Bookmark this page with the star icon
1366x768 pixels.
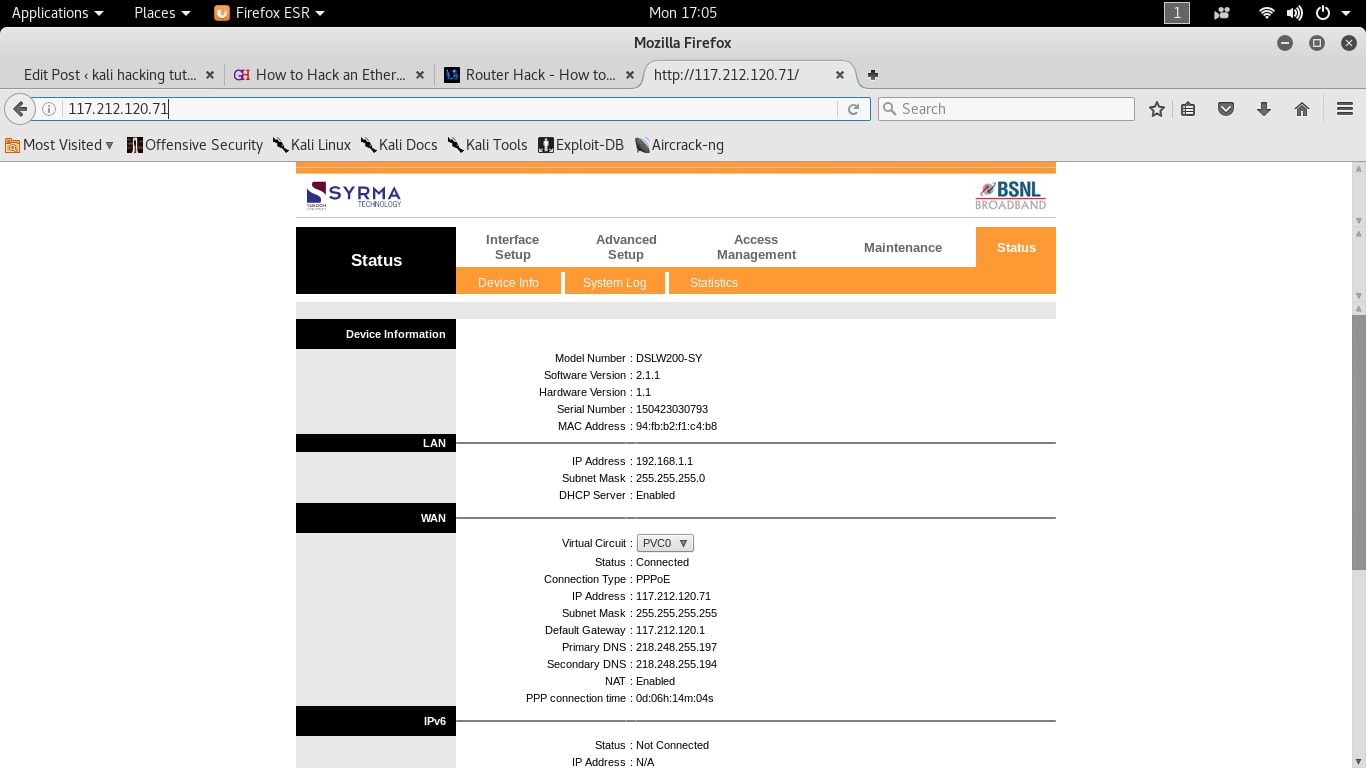pos(1156,108)
